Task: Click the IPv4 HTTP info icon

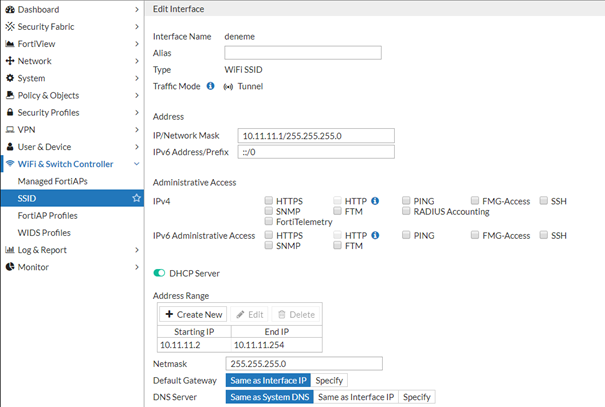Action: pos(375,200)
